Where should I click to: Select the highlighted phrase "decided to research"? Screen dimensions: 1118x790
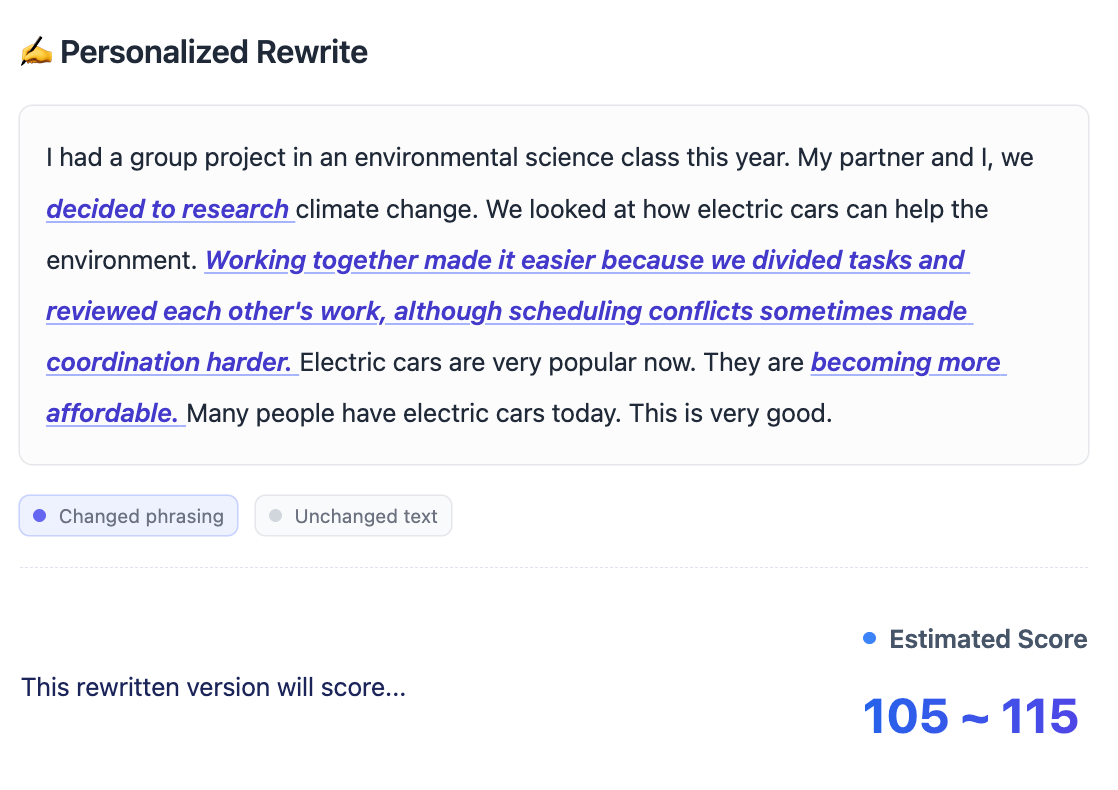click(x=168, y=209)
